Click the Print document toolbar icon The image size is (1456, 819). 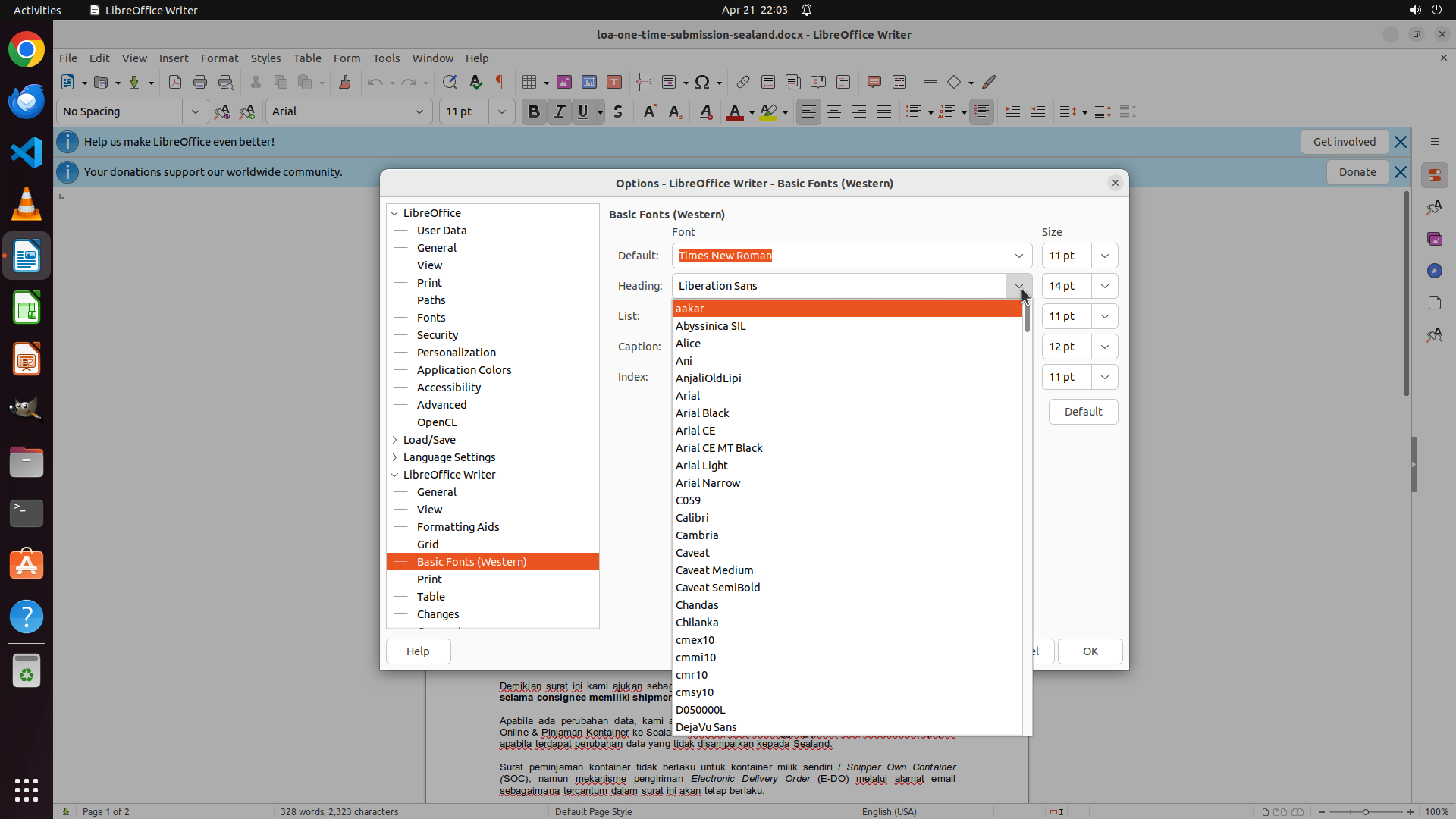pyautogui.click(x=200, y=82)
